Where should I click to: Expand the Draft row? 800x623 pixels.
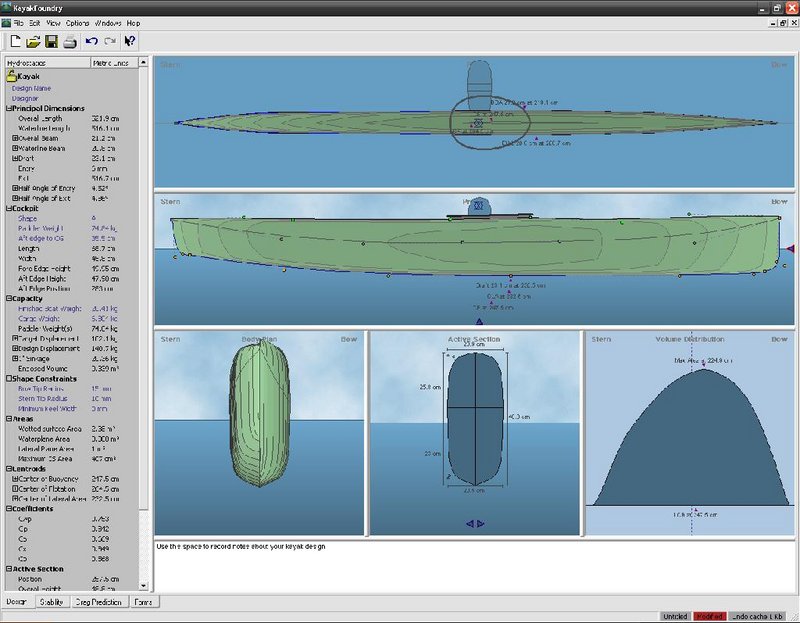[15, 158]
